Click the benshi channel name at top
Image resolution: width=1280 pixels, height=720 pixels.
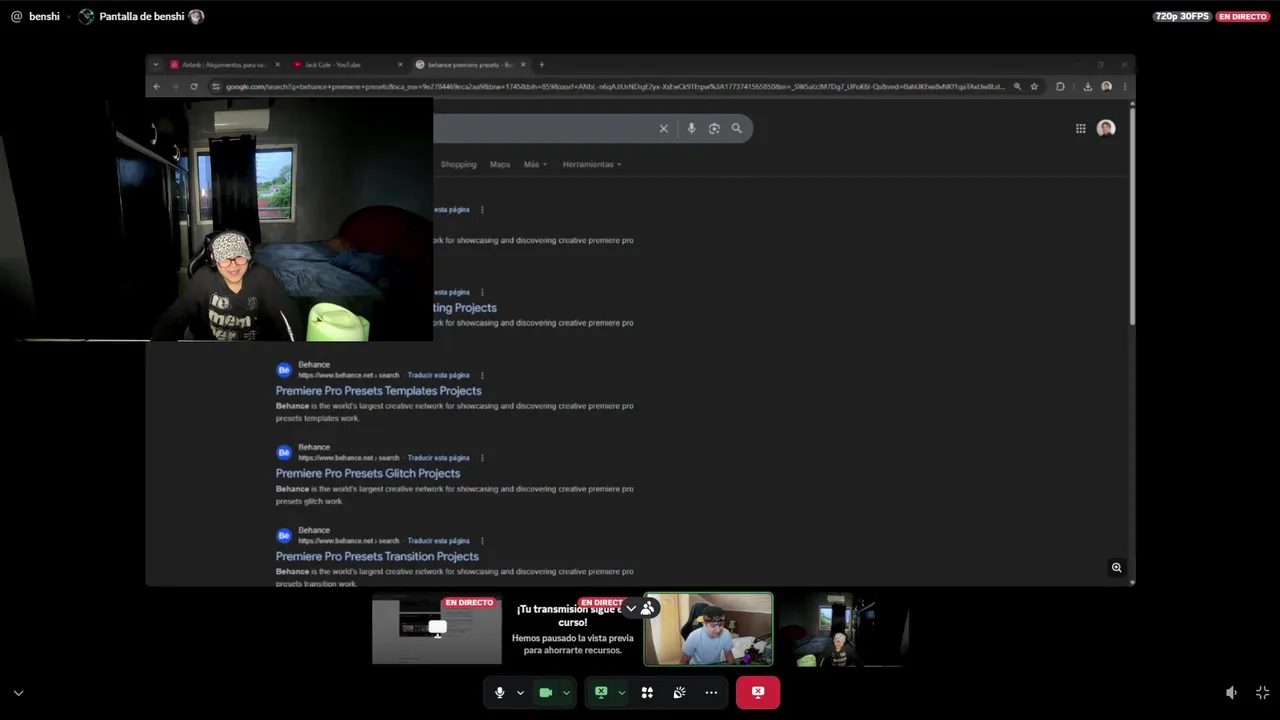(x=44, y=16)
